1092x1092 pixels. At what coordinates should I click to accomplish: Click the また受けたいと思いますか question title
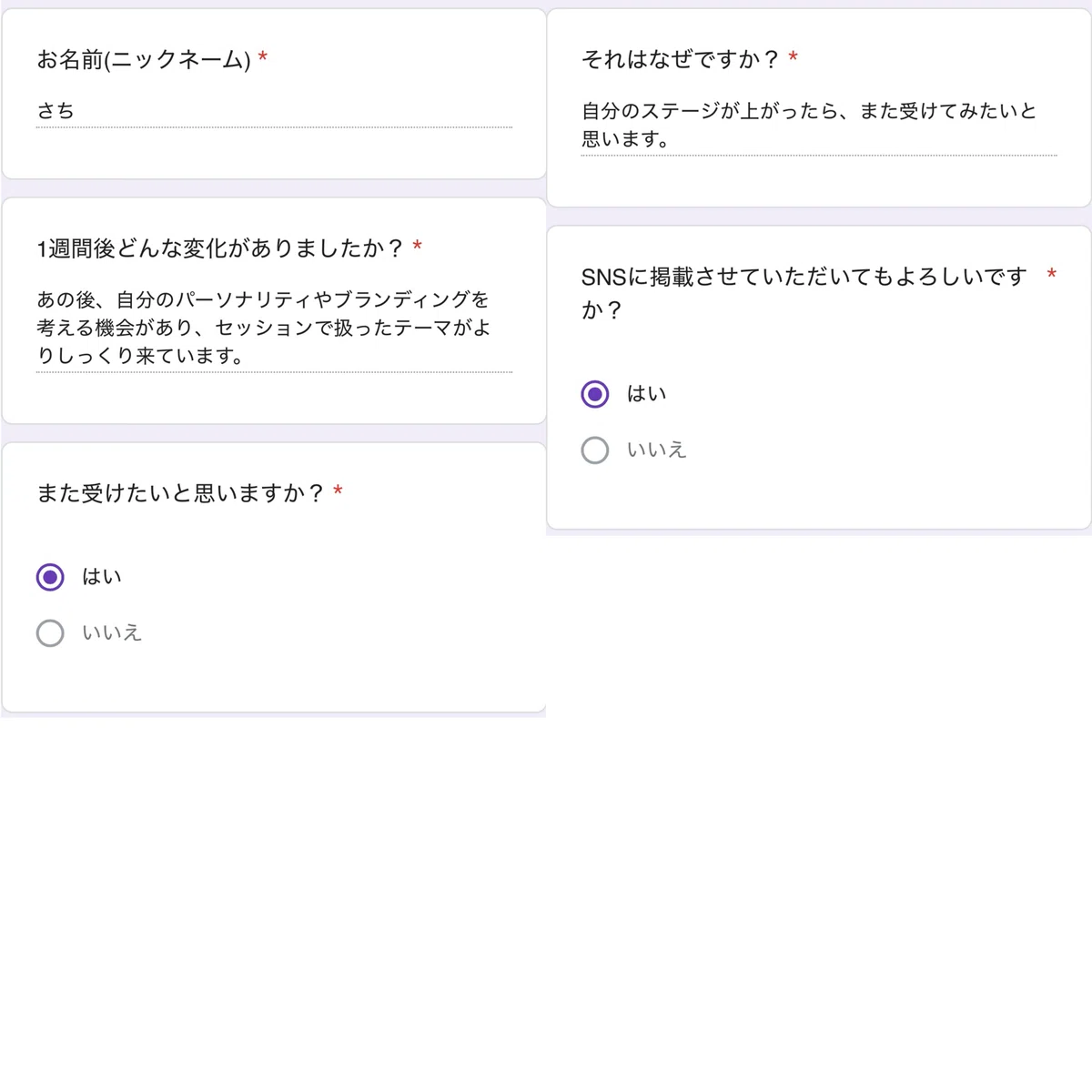(180, 493)
